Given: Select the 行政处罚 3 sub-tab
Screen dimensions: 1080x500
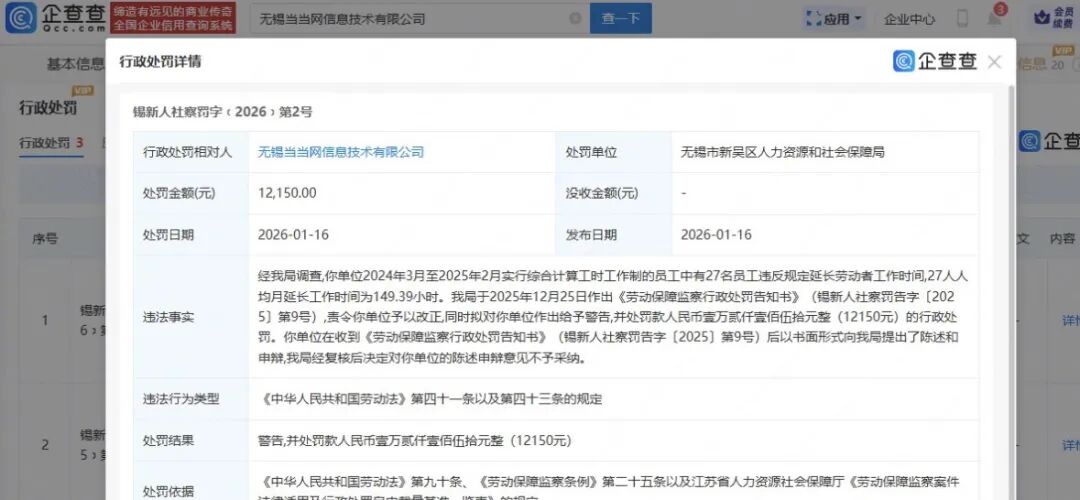Looking at the screenshot, I should (x=51, y=143).
